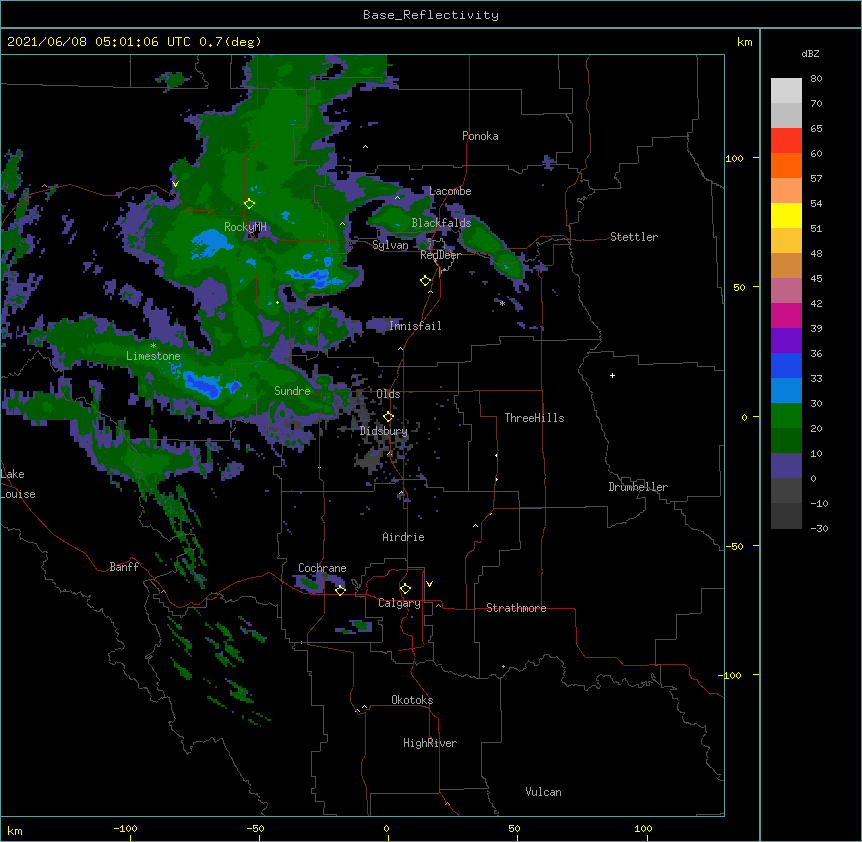The width and height of the screenshot is (862, 842).
Task: Click the yellow diamond marker above Calgary label
Action: click(x=405, y=589)
